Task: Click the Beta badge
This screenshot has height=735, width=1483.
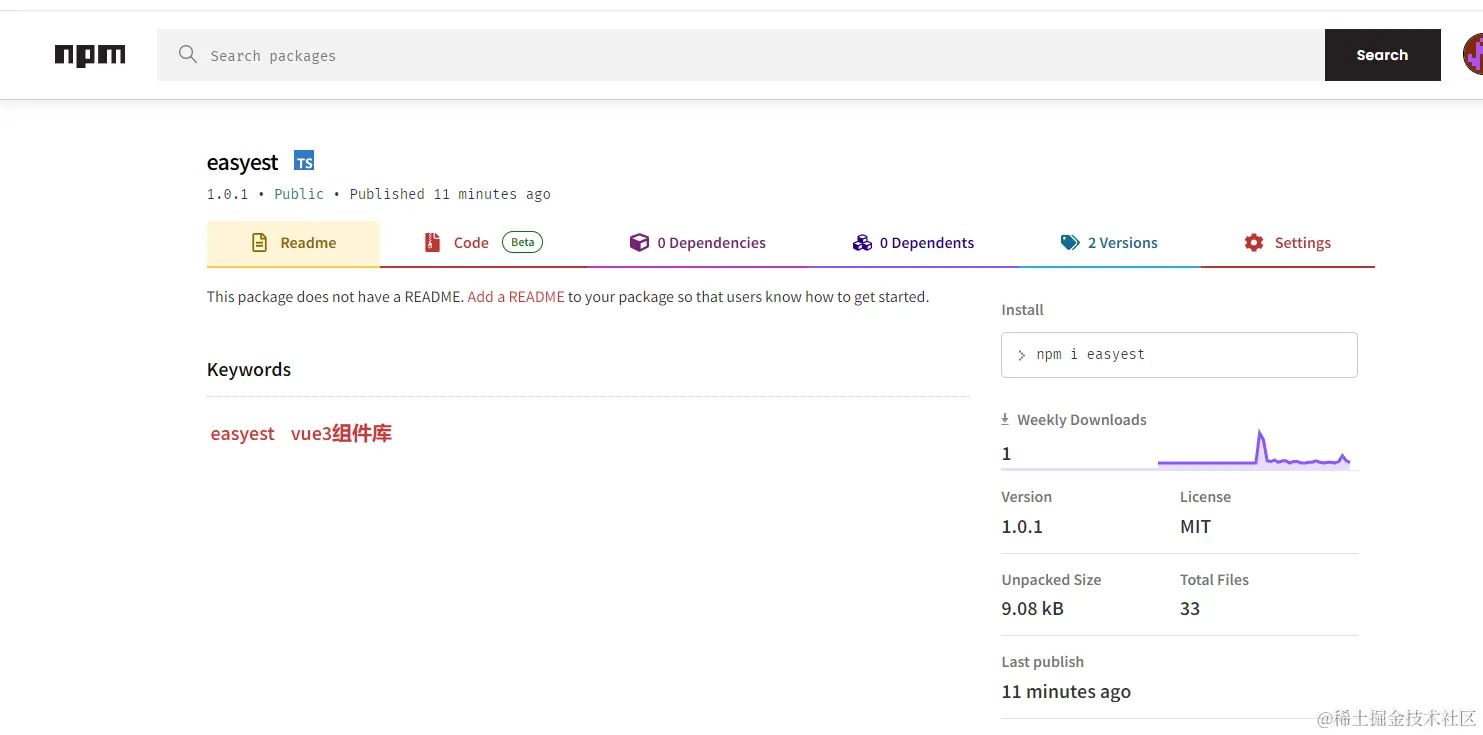Action: (x=522, y=242)
